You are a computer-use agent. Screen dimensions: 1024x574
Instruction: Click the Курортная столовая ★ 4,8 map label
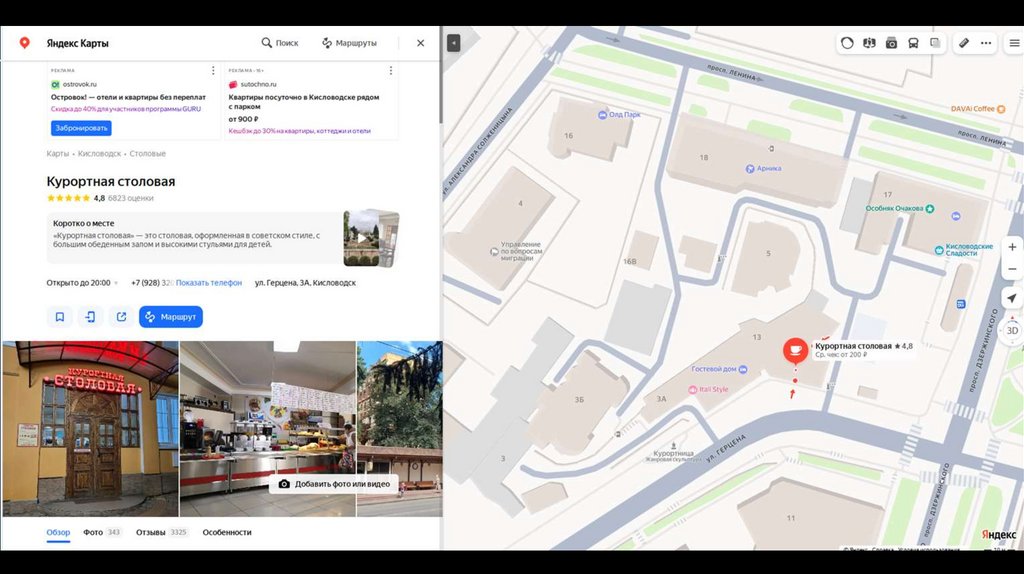[x=863, y=346]
